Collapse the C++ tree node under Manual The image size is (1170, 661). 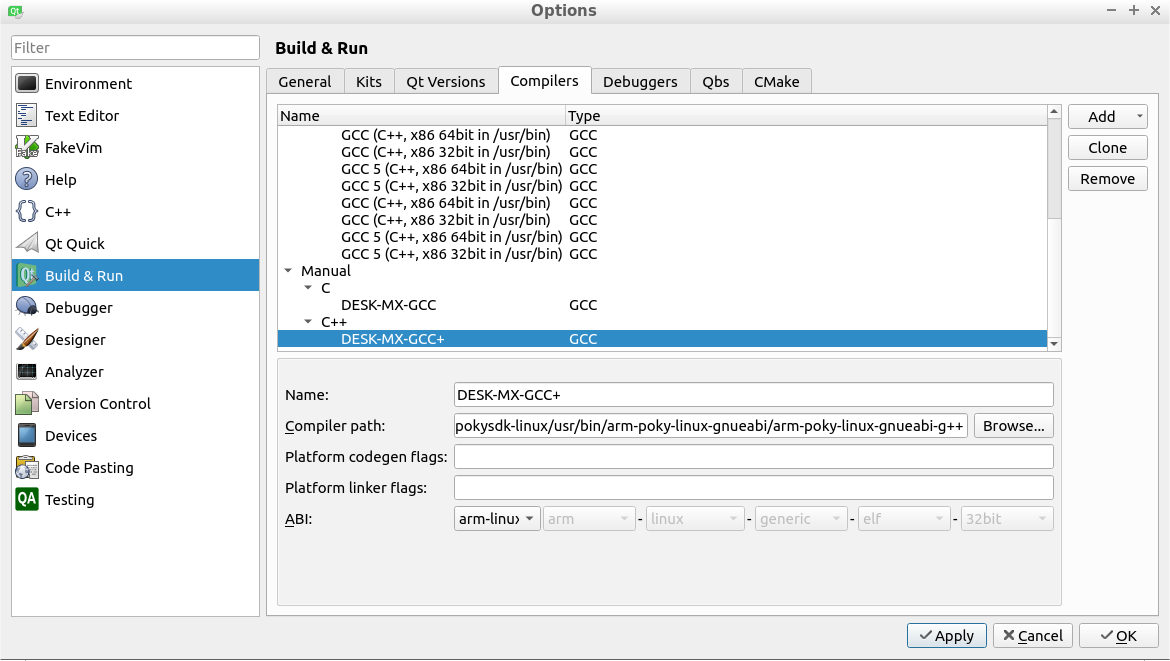click(308, 322)
